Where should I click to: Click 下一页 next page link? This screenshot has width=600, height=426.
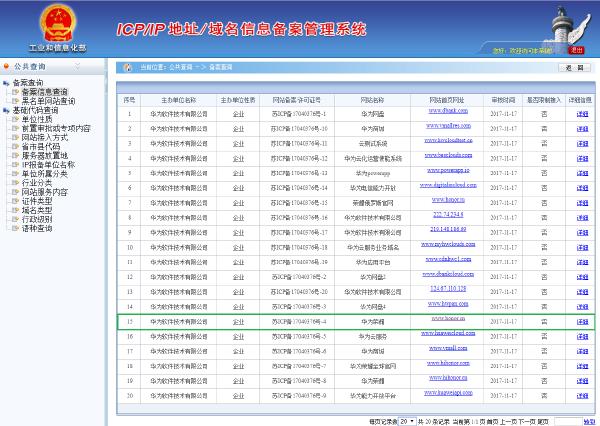click(527, 422)
